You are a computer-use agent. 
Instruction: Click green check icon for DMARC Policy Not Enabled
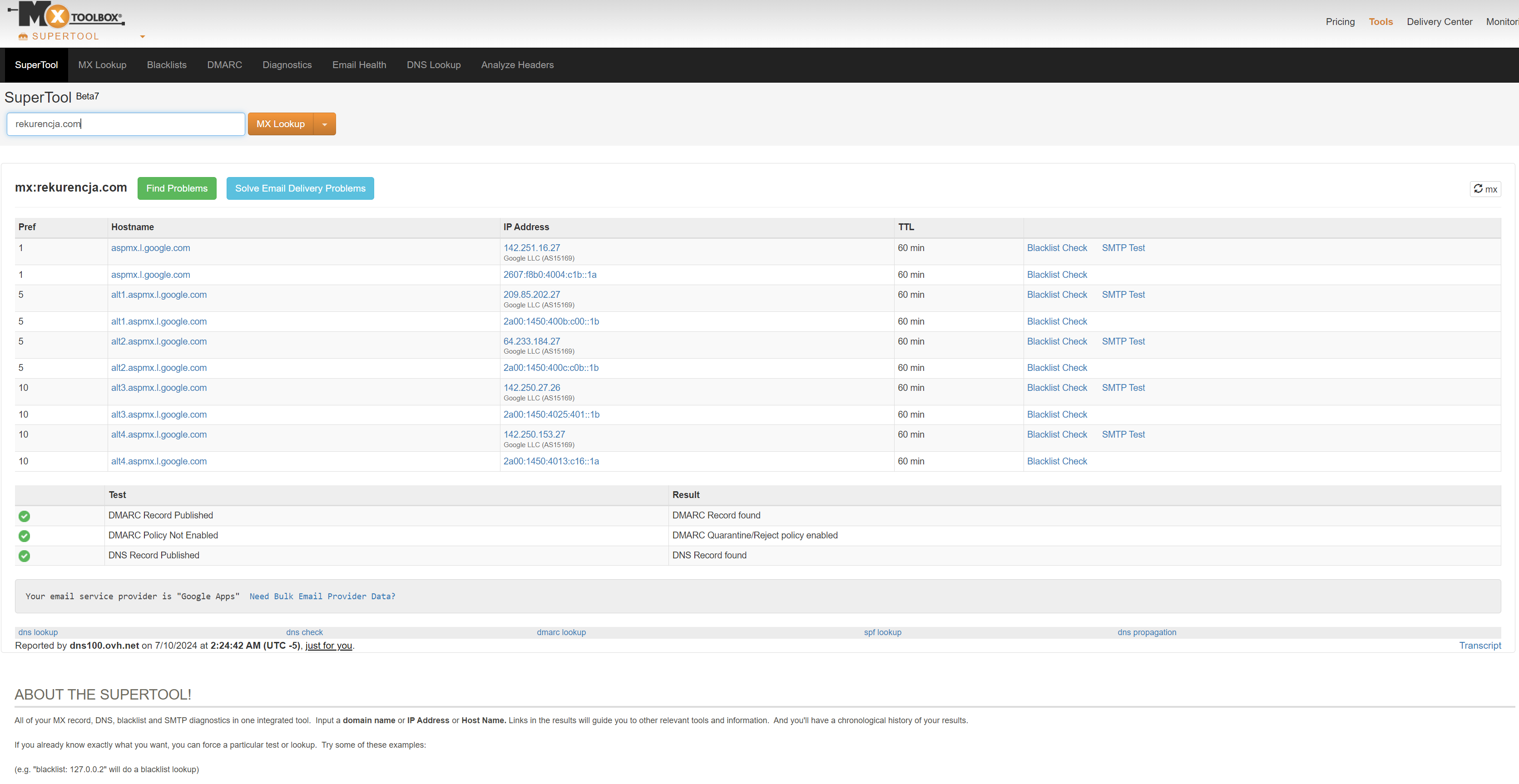24,536
